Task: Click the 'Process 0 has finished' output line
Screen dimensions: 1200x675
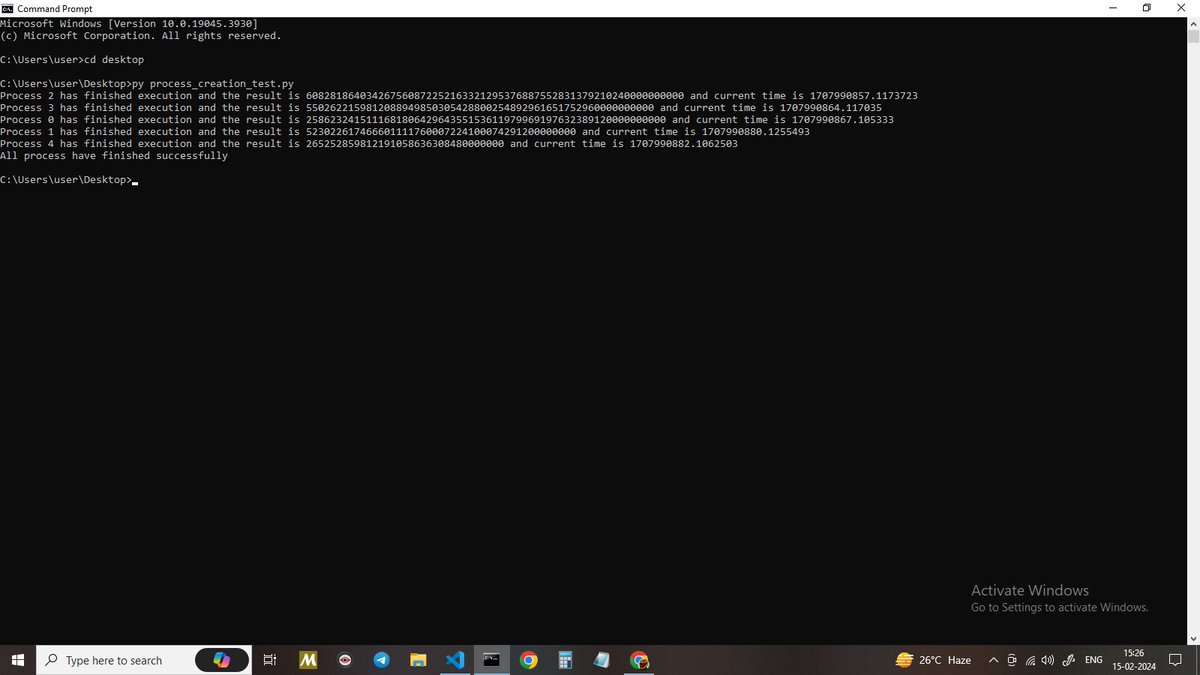Action: [447, 120]
